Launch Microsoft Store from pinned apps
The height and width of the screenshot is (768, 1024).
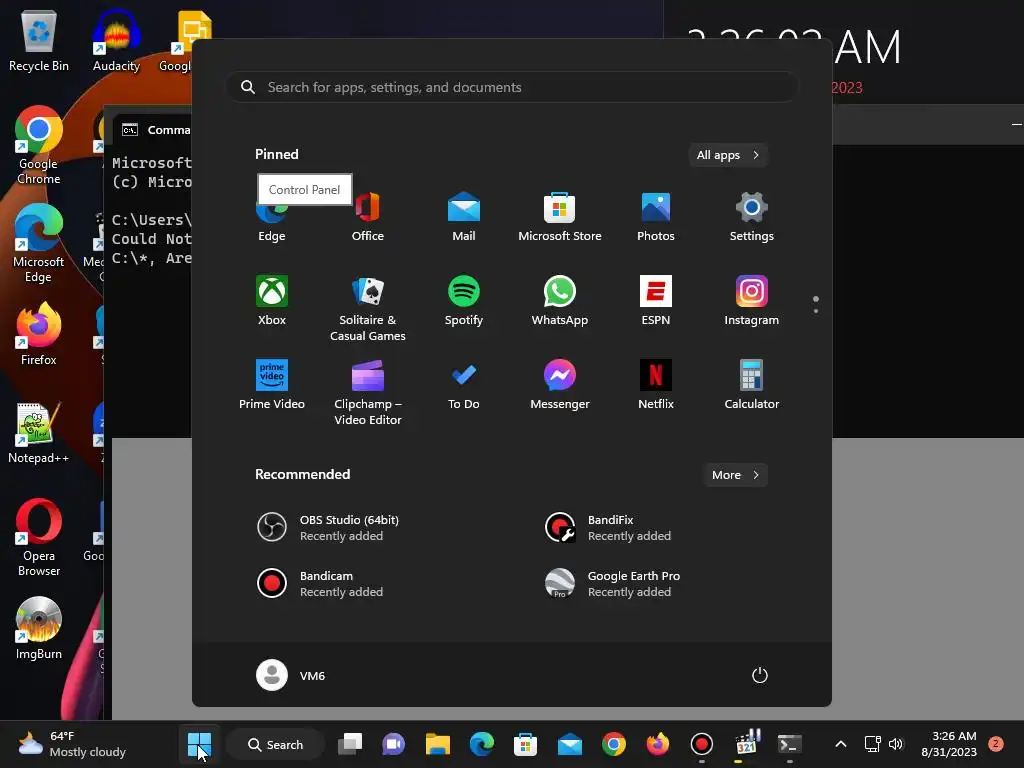tap(560, 217)
